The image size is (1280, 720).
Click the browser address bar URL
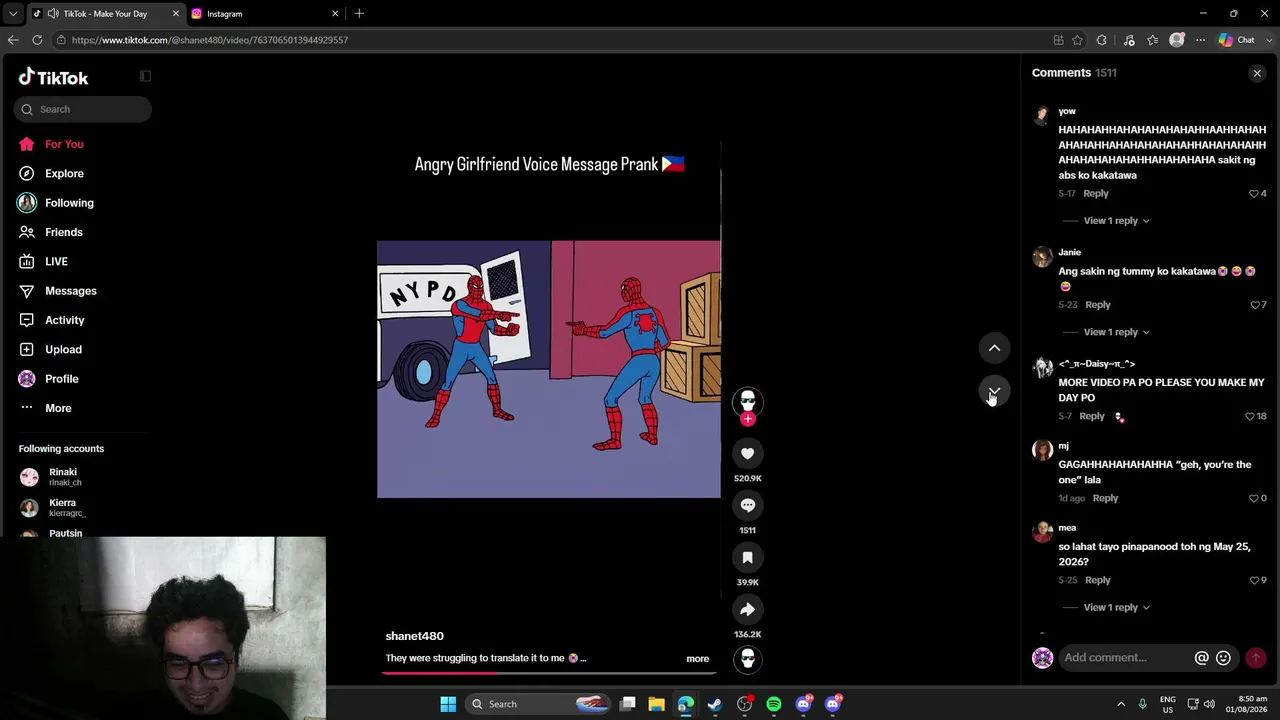210,40
